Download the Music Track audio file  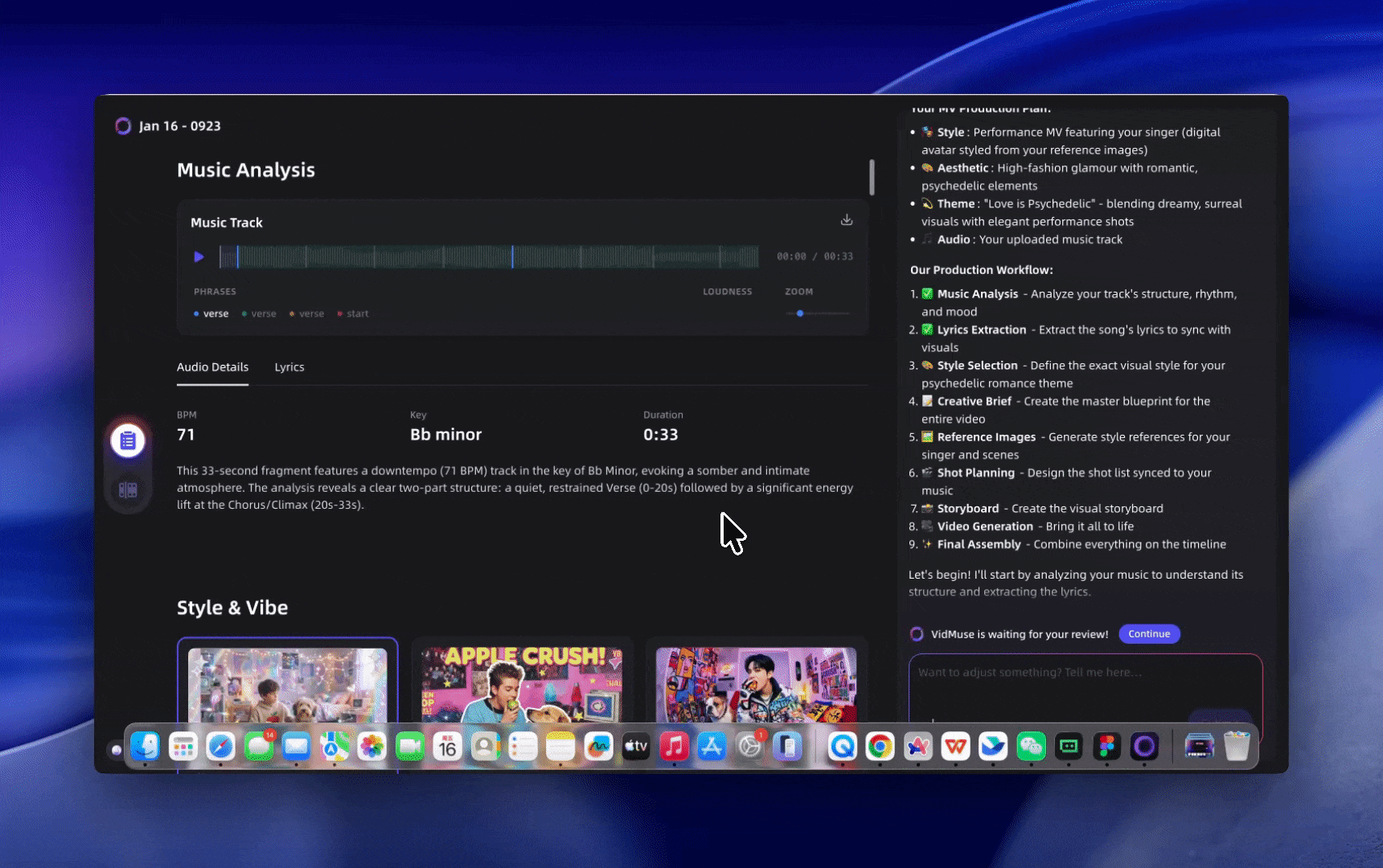click(x=846, y=219)
